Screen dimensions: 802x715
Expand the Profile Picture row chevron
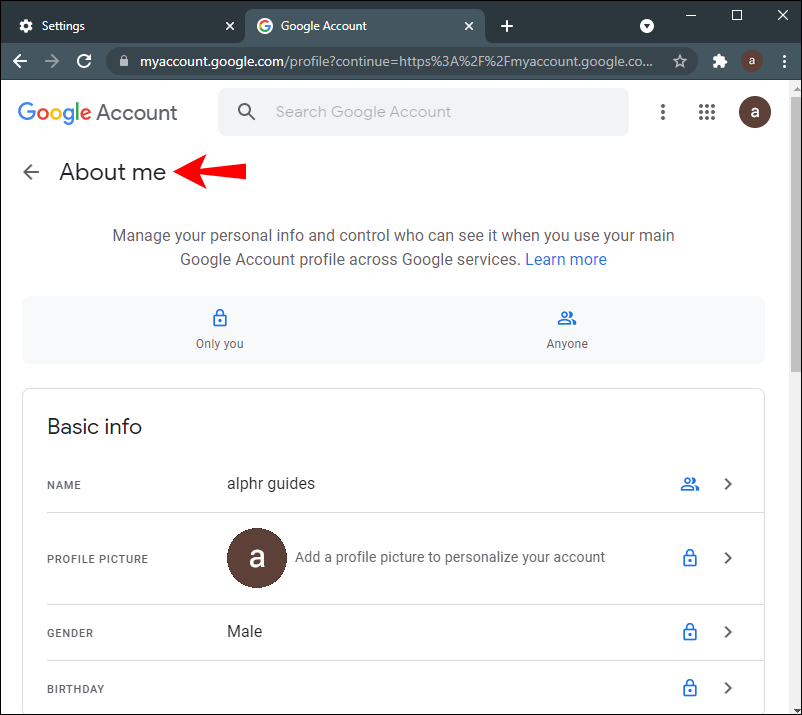728,557
